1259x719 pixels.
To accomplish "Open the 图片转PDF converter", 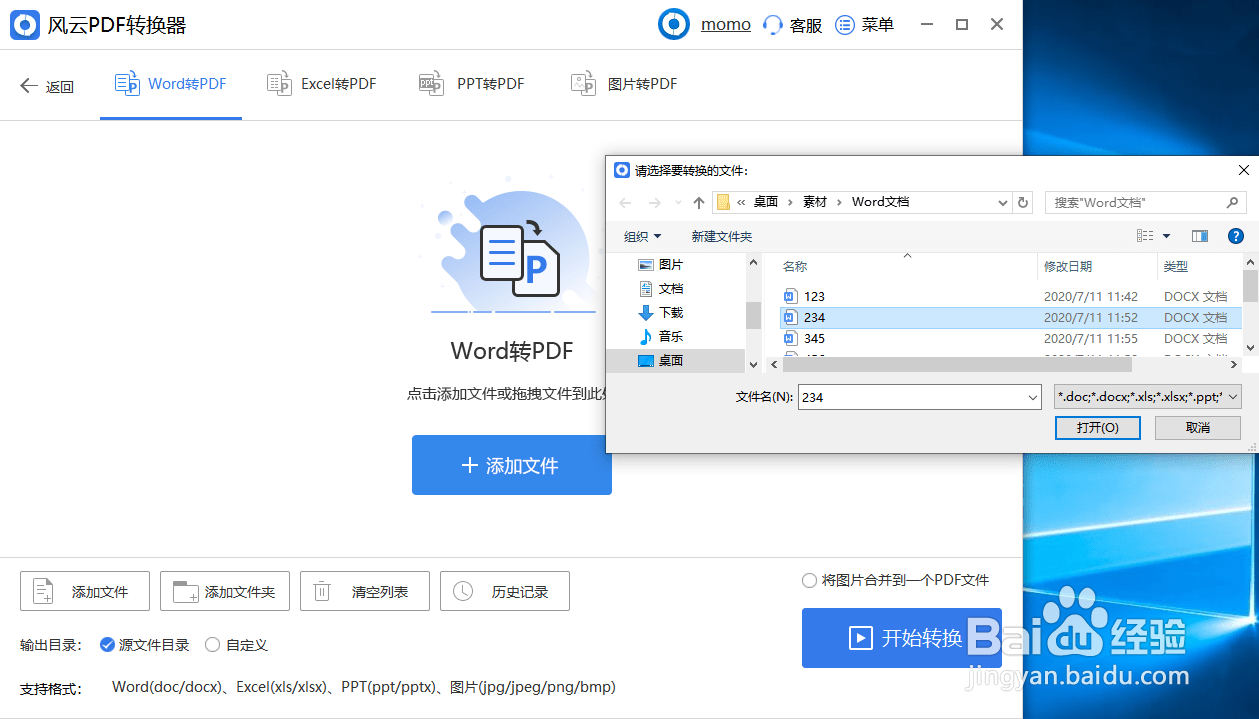I will [x=623, y=84].
